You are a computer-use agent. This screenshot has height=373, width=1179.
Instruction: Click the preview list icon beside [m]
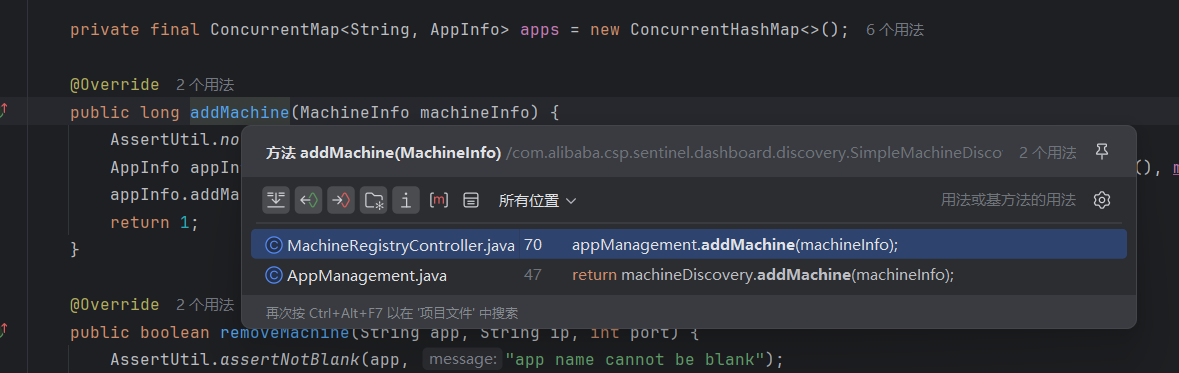[471, 200]
